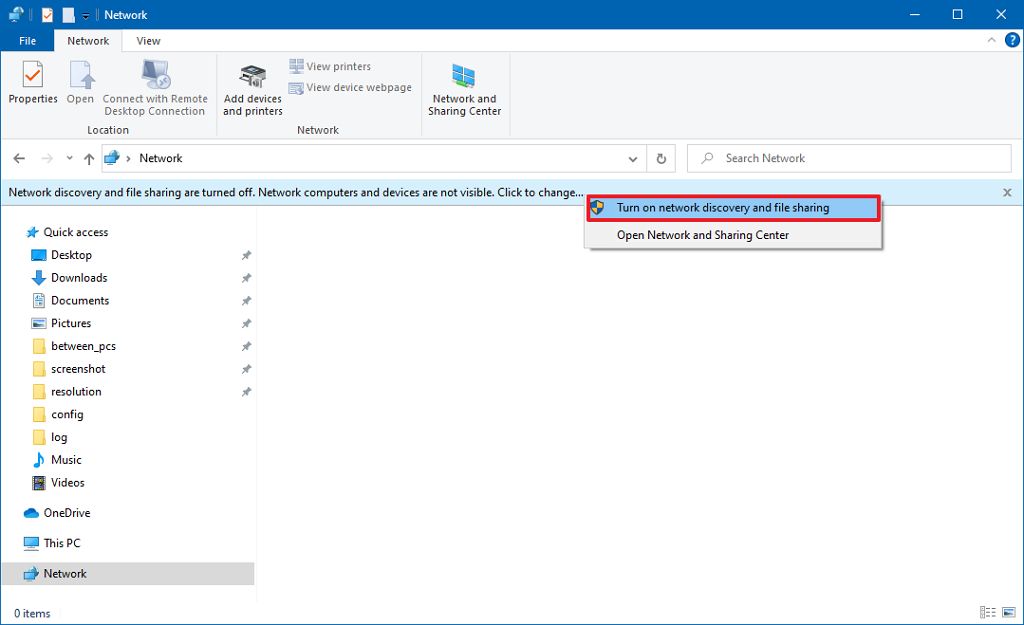Click the Network breadcrumb in address bar
Viewport: 1024px width, 625px height.
tap(161, 158)
